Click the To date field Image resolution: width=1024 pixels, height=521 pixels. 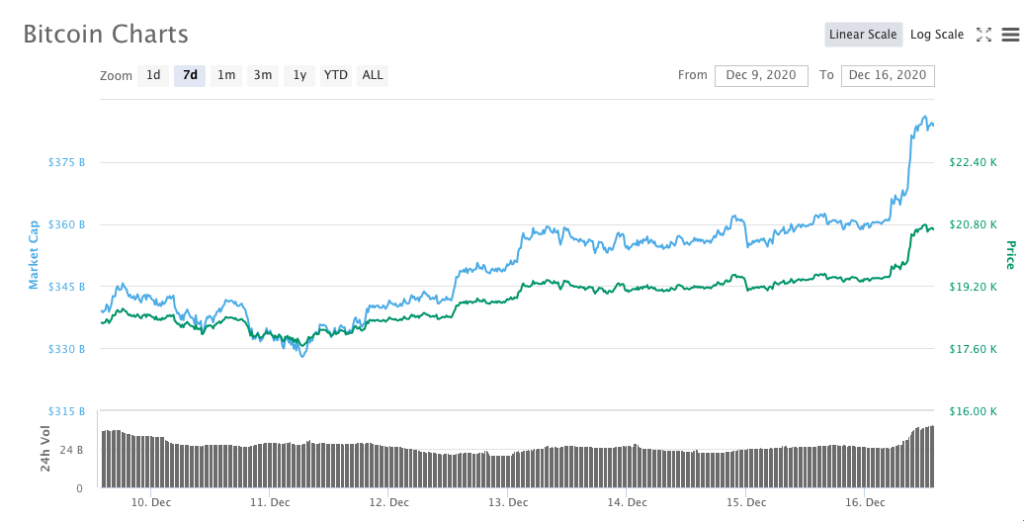coord(888,75)
